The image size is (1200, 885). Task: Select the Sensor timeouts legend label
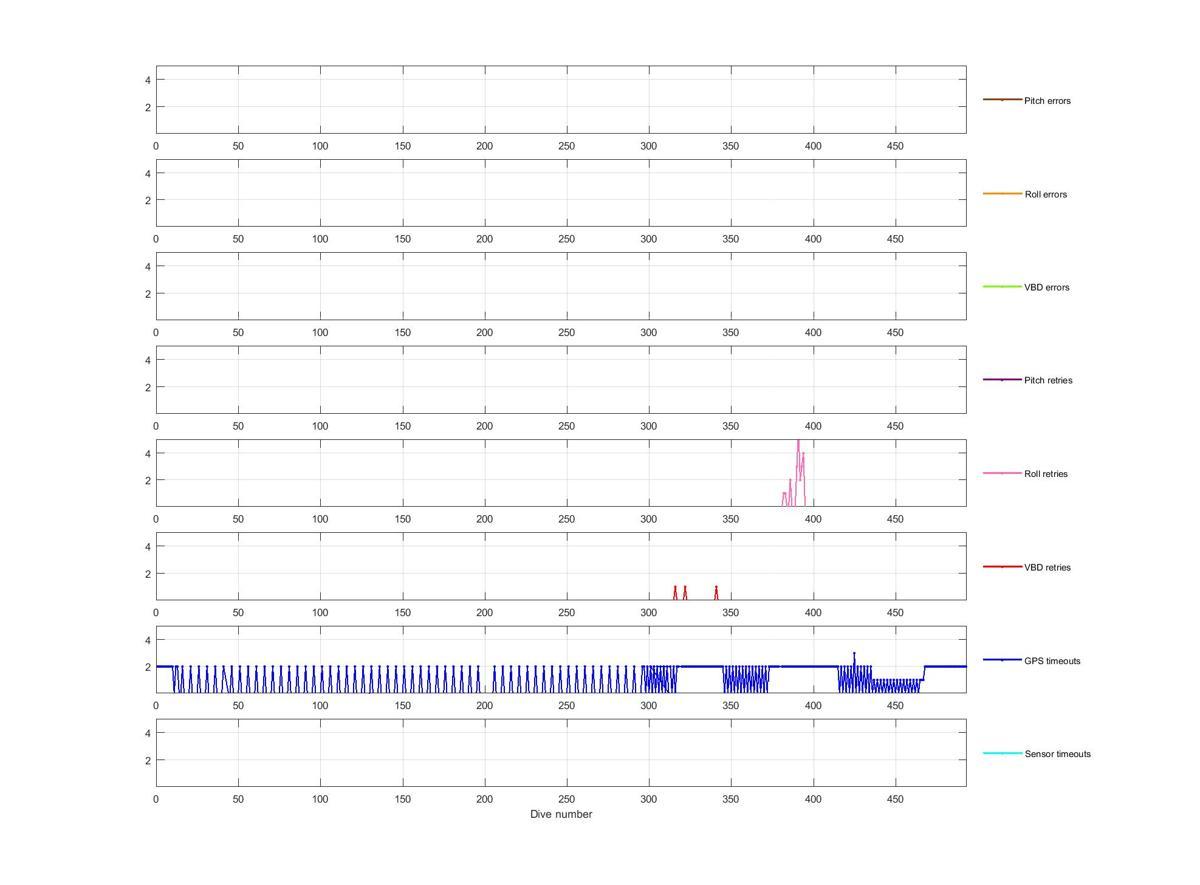click(x=1057, y=754)
